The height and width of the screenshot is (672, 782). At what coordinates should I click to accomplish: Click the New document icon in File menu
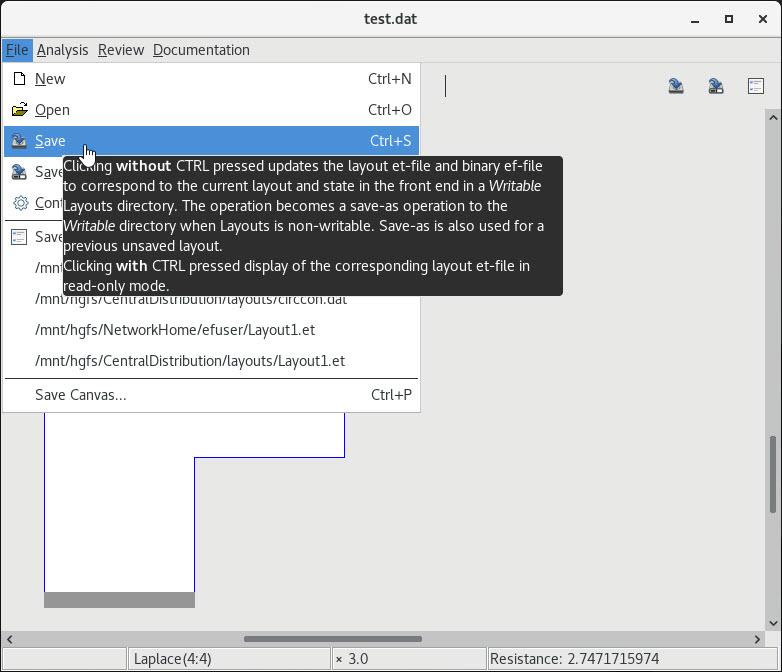point(19,79)
